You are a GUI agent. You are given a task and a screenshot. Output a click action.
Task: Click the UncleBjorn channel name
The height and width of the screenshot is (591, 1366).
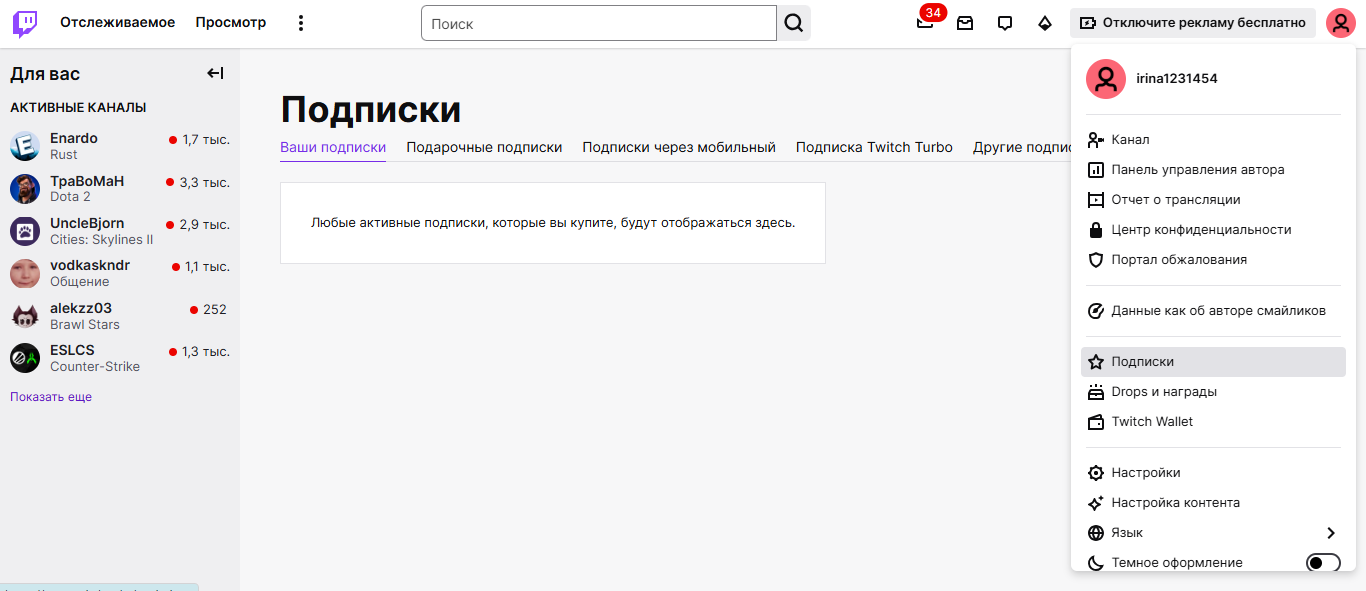coord(87,223)
